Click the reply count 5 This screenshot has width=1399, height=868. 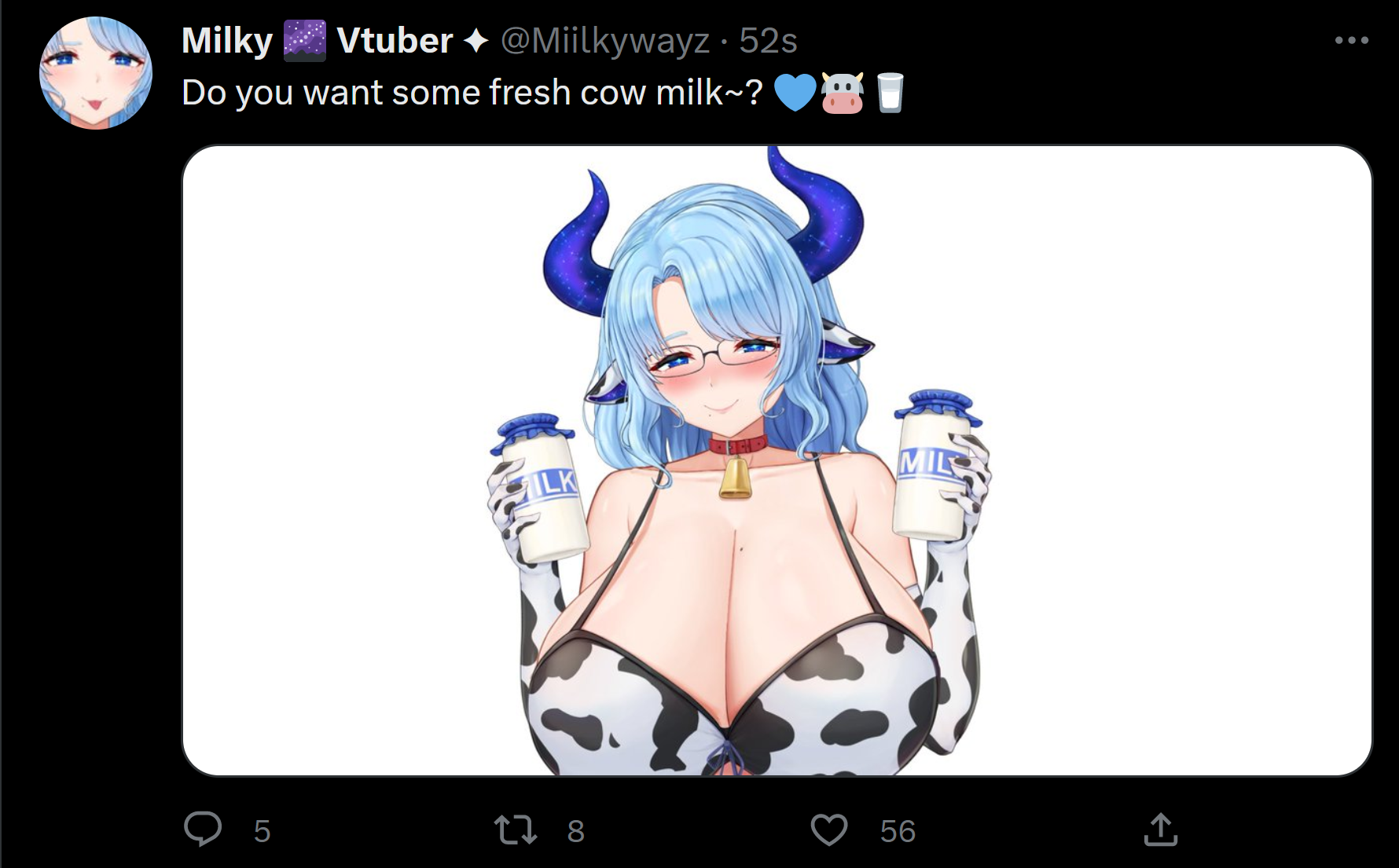coord(263,831)
